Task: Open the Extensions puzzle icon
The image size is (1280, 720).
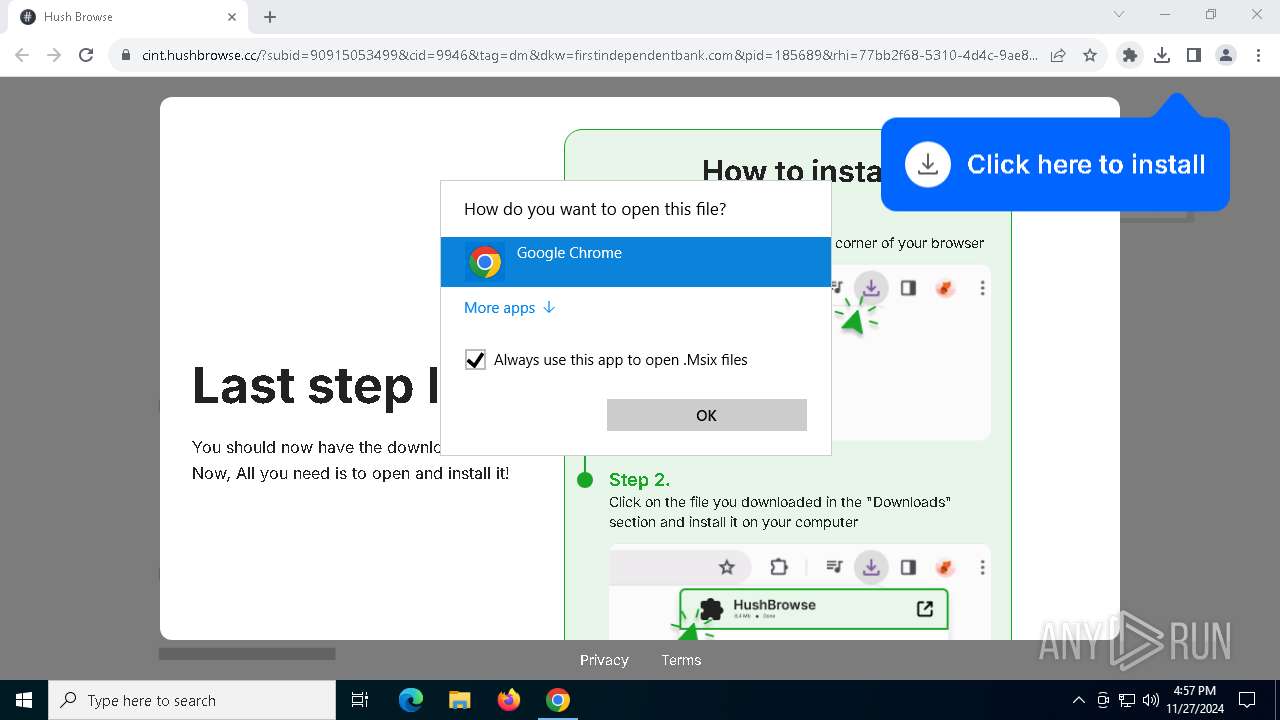Action: 1130,56
